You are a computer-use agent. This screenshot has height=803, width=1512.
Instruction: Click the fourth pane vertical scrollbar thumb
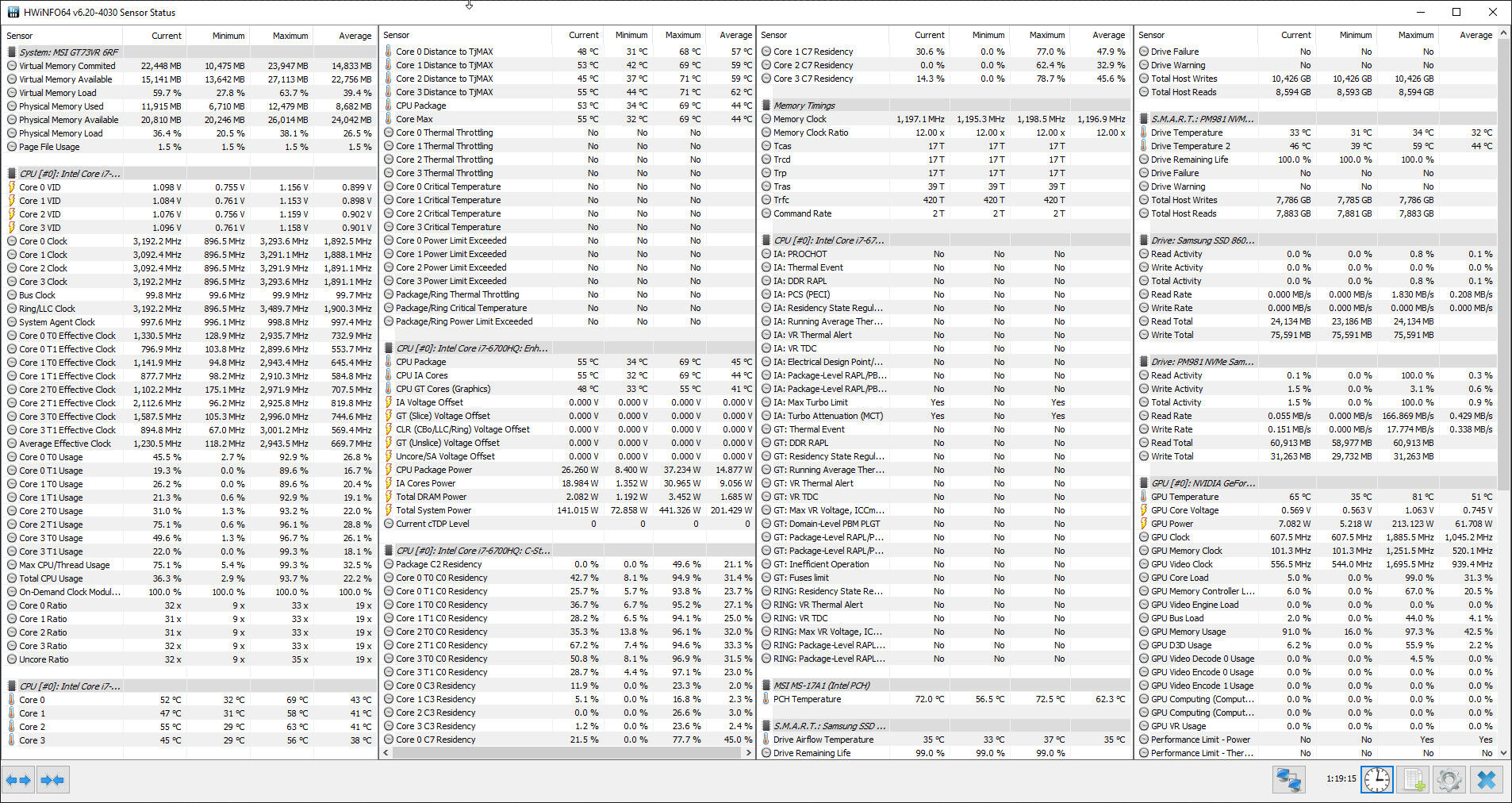(1503, 266)
